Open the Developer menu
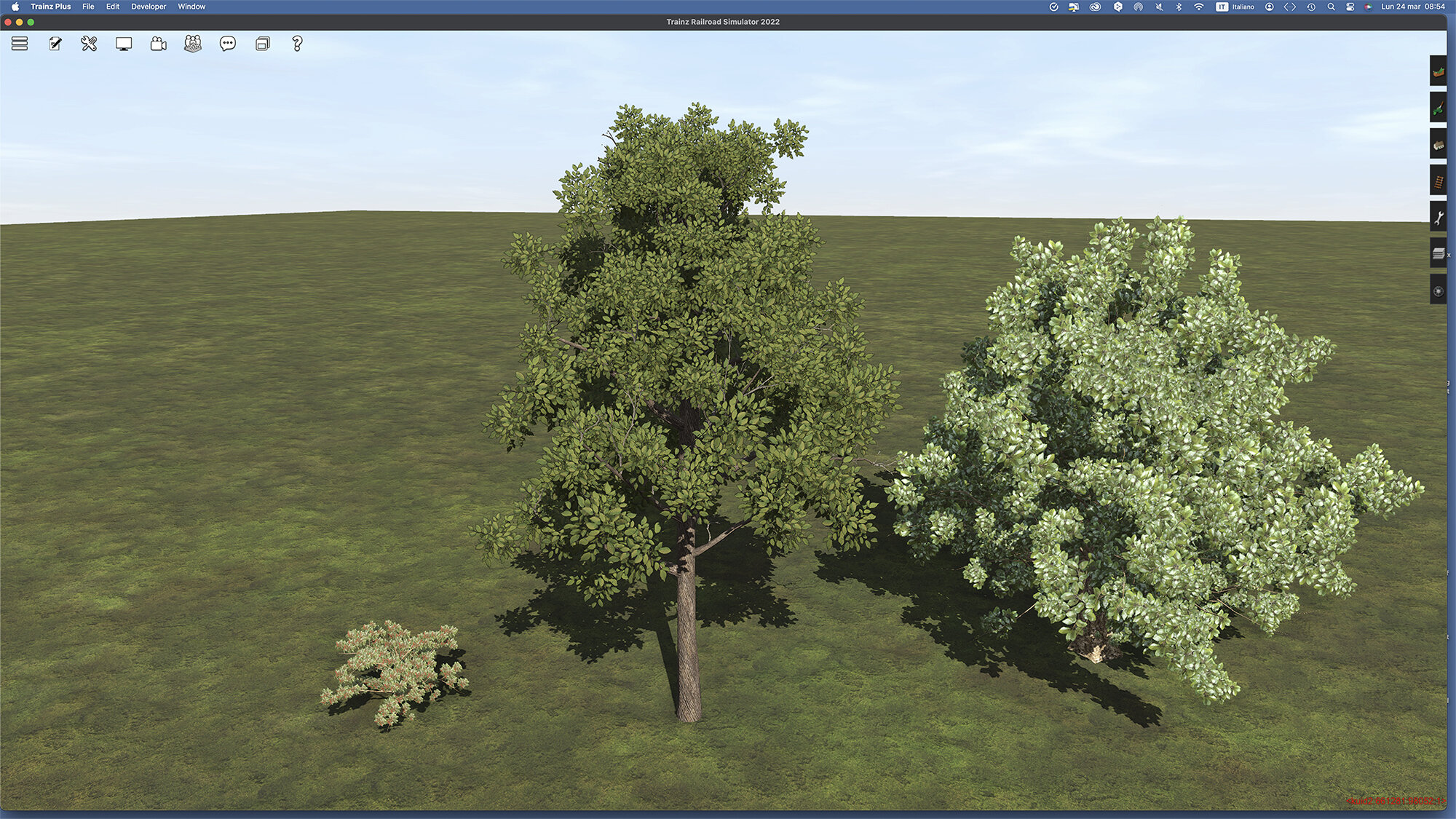The width and height of the screenshot is (1456, 819). pyautogui.click(x=149, y=7)
